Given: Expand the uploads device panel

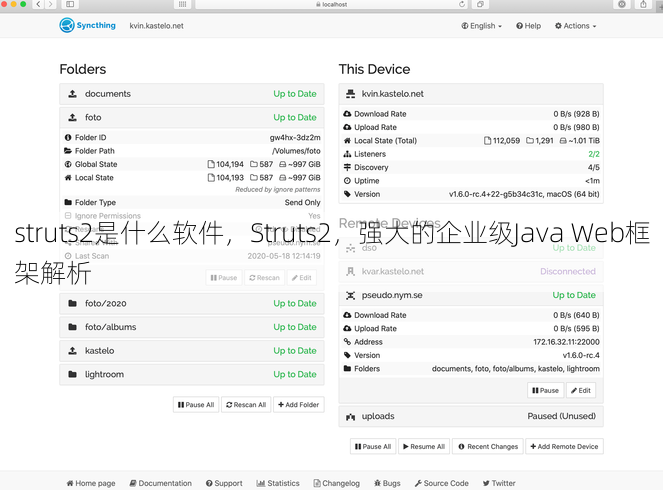Looking at the screenshot, I should 471,416.
